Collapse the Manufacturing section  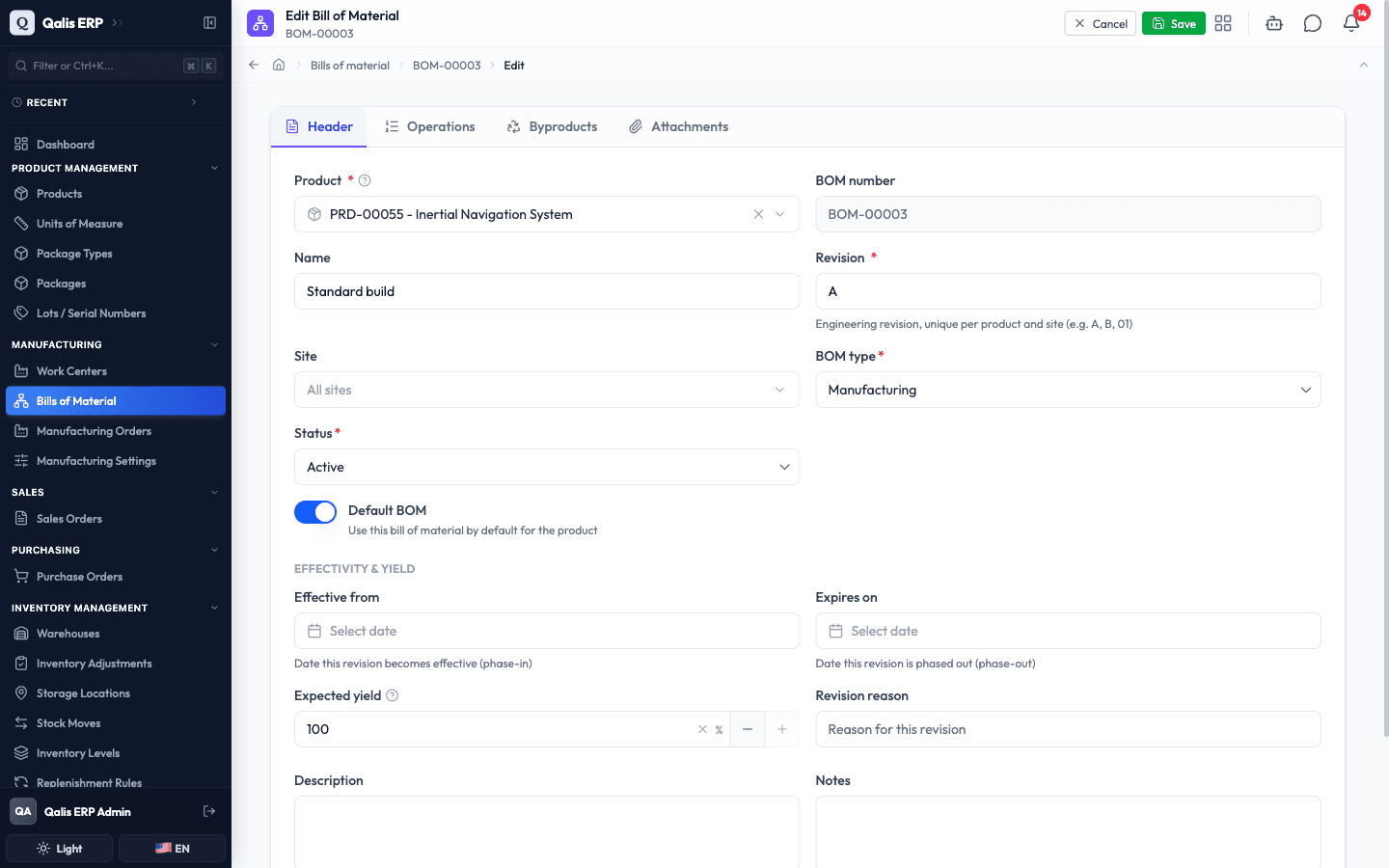(x=214, y=344)
